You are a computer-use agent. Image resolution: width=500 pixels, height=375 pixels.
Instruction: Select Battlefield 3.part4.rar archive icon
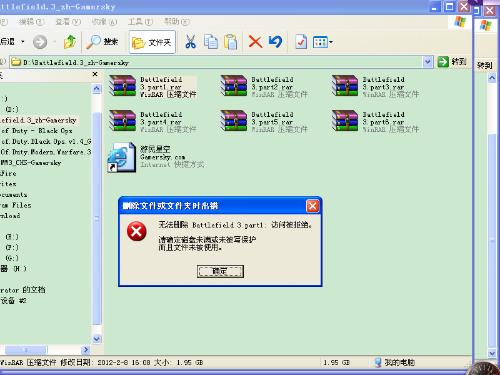pyautogui.click(x=122, y=121)
